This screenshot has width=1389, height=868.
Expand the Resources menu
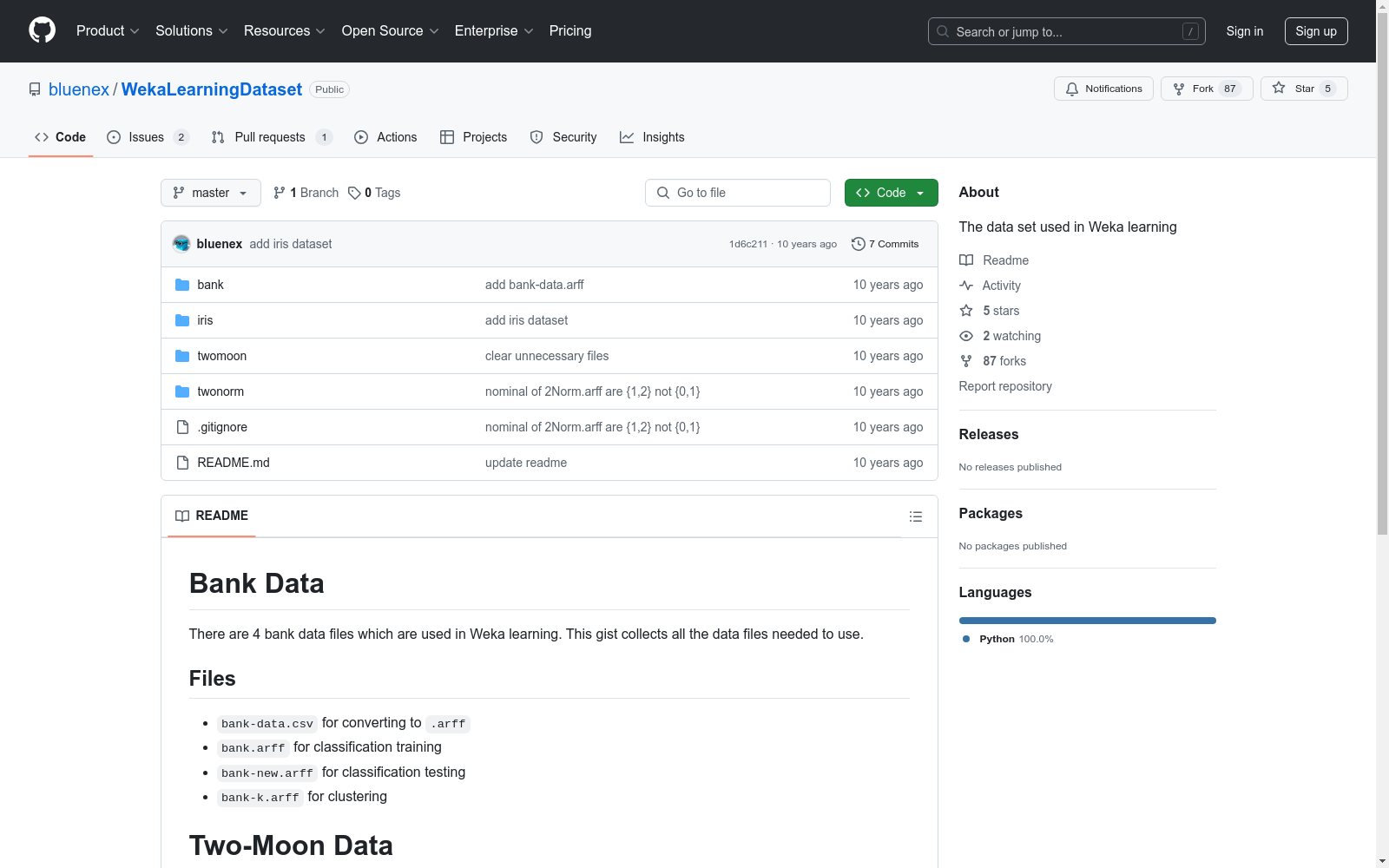tap(285, 30)
